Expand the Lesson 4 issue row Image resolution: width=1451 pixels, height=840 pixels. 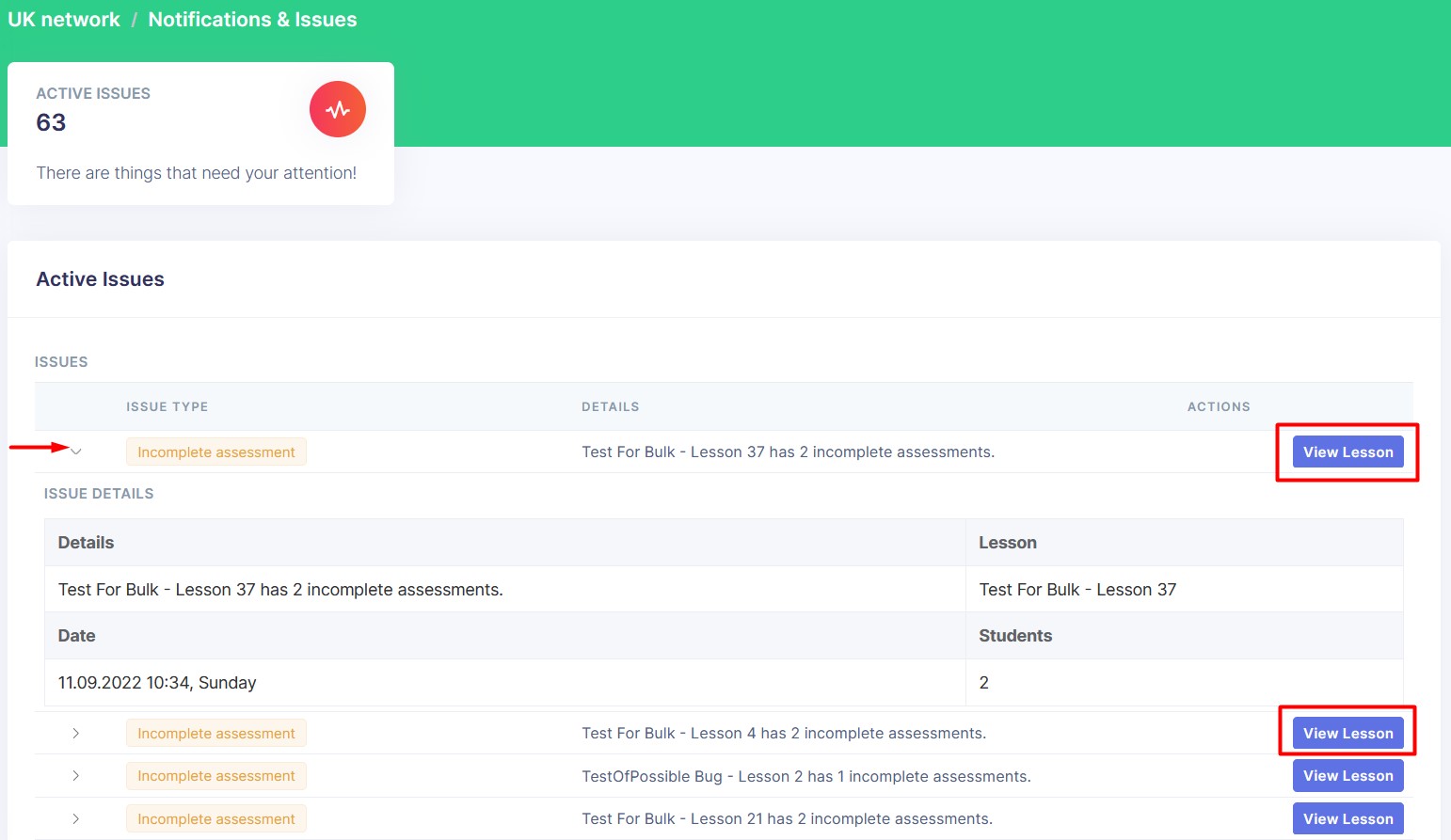tap(76, 733)
